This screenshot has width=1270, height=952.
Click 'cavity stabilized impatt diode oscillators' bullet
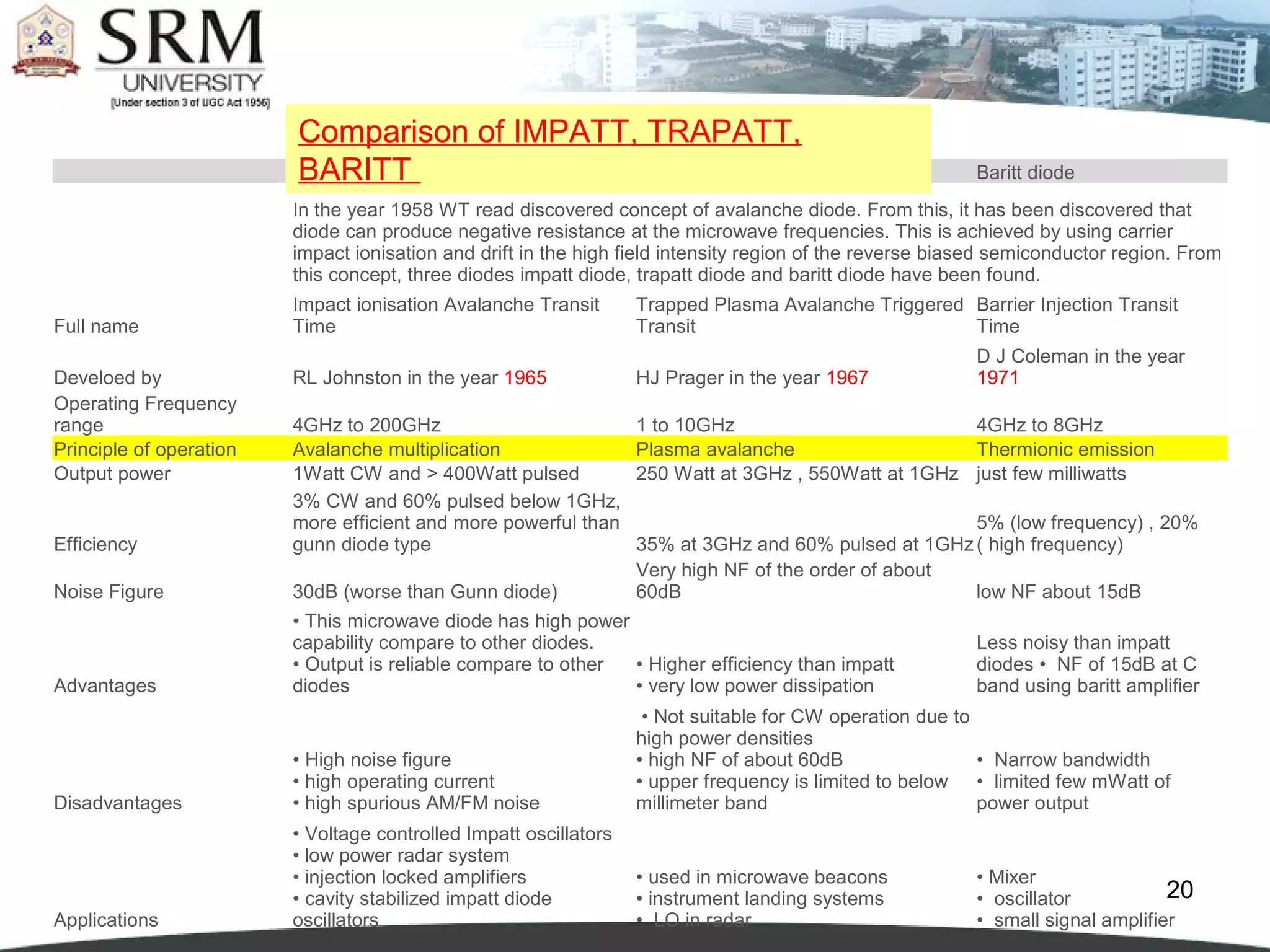click(422, 909)
